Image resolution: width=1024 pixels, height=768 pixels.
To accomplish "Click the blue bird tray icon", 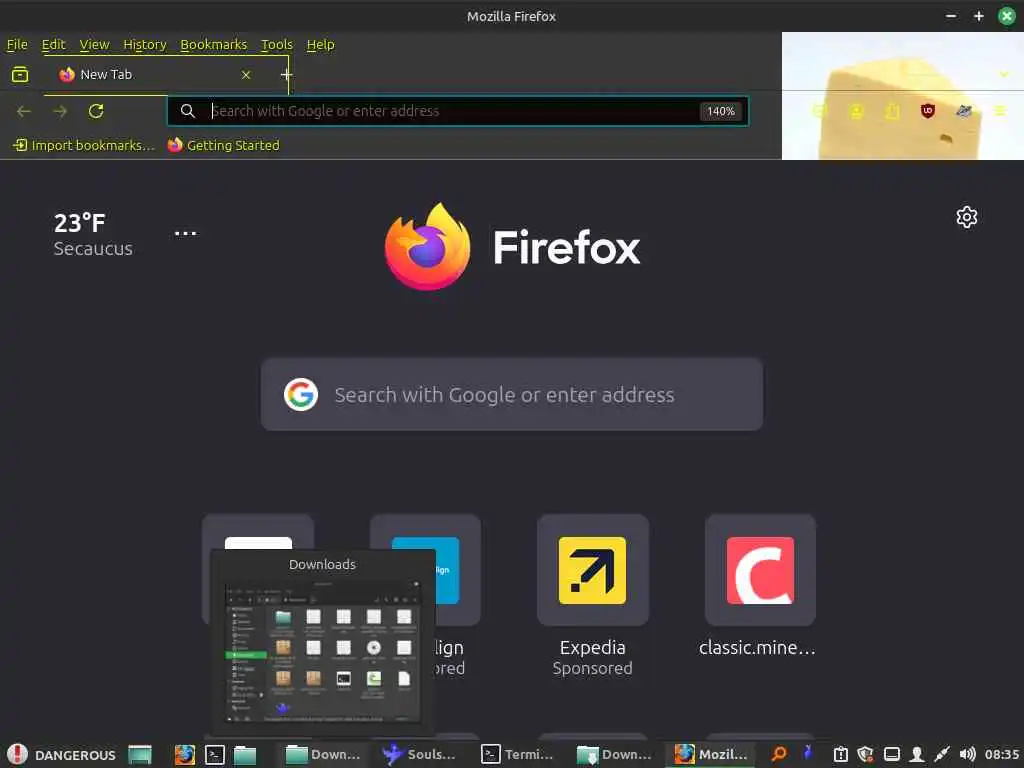I will (808, 753).
